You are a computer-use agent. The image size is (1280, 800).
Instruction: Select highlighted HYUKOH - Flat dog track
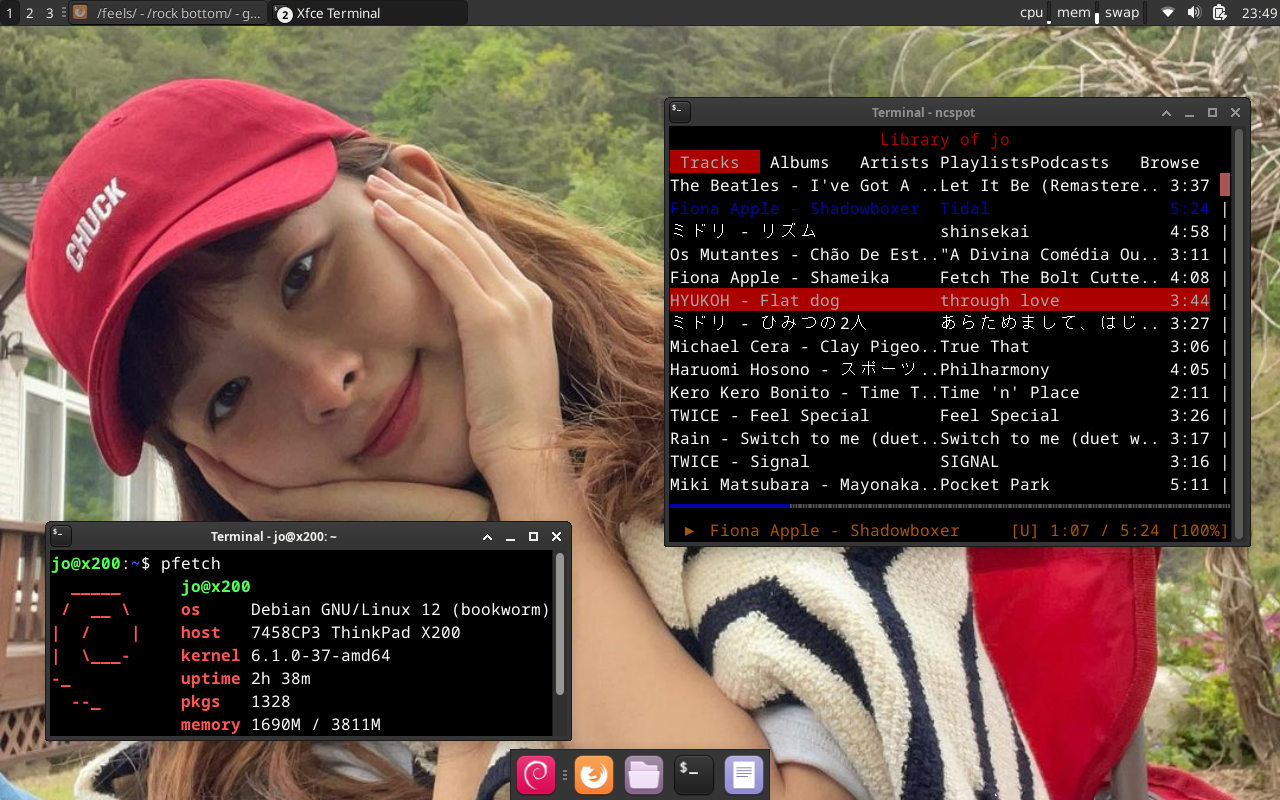[940, 300]
